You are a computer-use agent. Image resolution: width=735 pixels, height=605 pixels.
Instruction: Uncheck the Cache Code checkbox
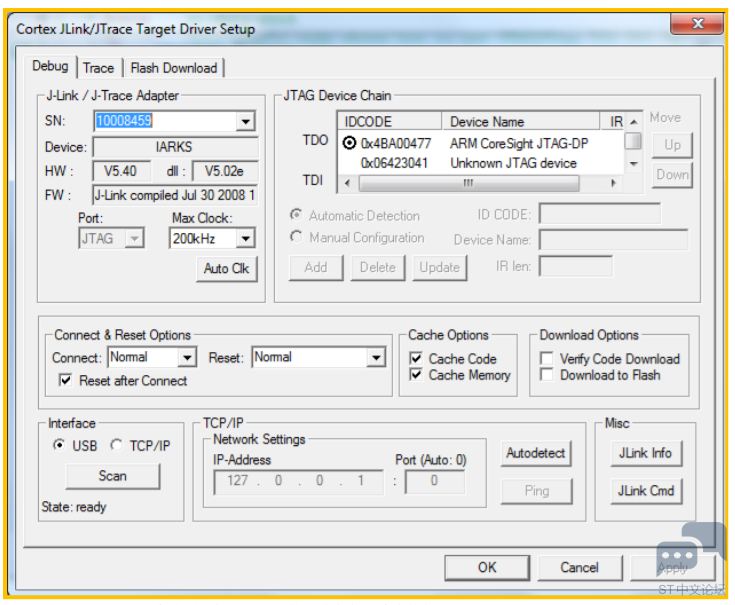click(416, 359)
